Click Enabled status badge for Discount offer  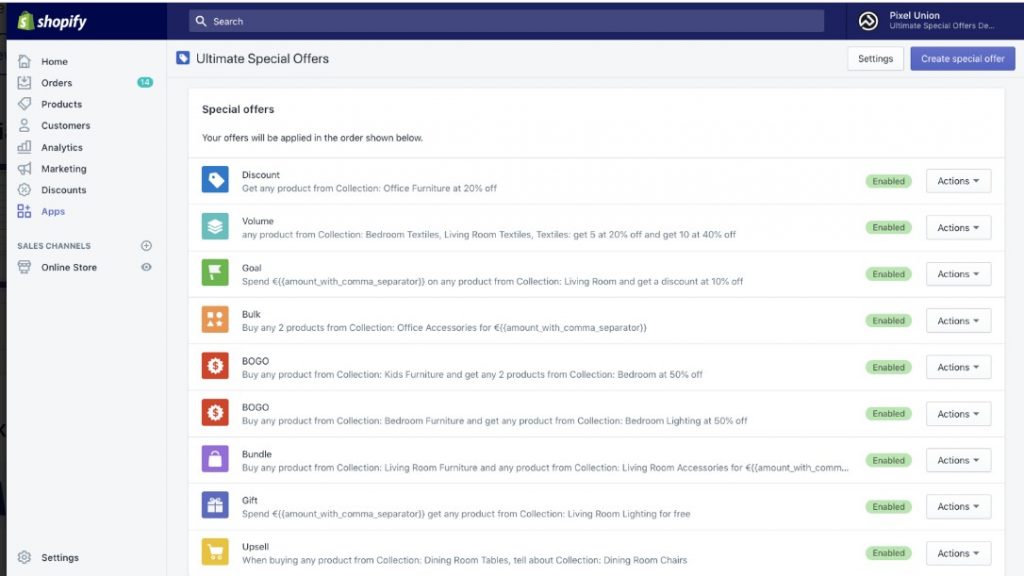coord(888,181)
